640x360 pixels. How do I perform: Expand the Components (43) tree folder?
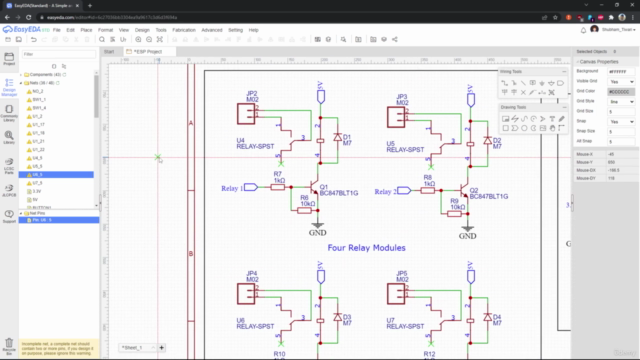tap(21, 75)
